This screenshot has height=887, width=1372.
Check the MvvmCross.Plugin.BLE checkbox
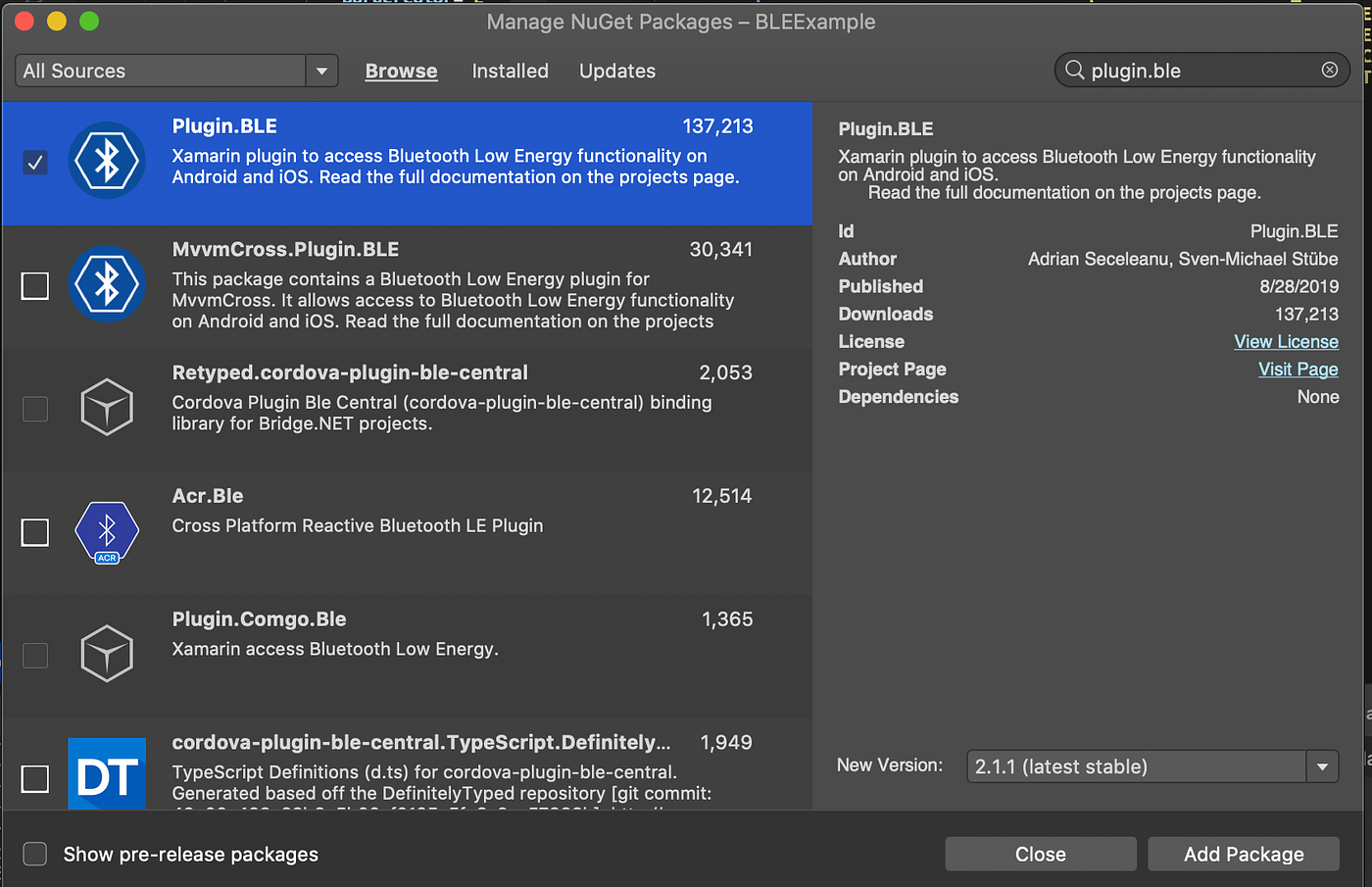click(x=34, y=285)
